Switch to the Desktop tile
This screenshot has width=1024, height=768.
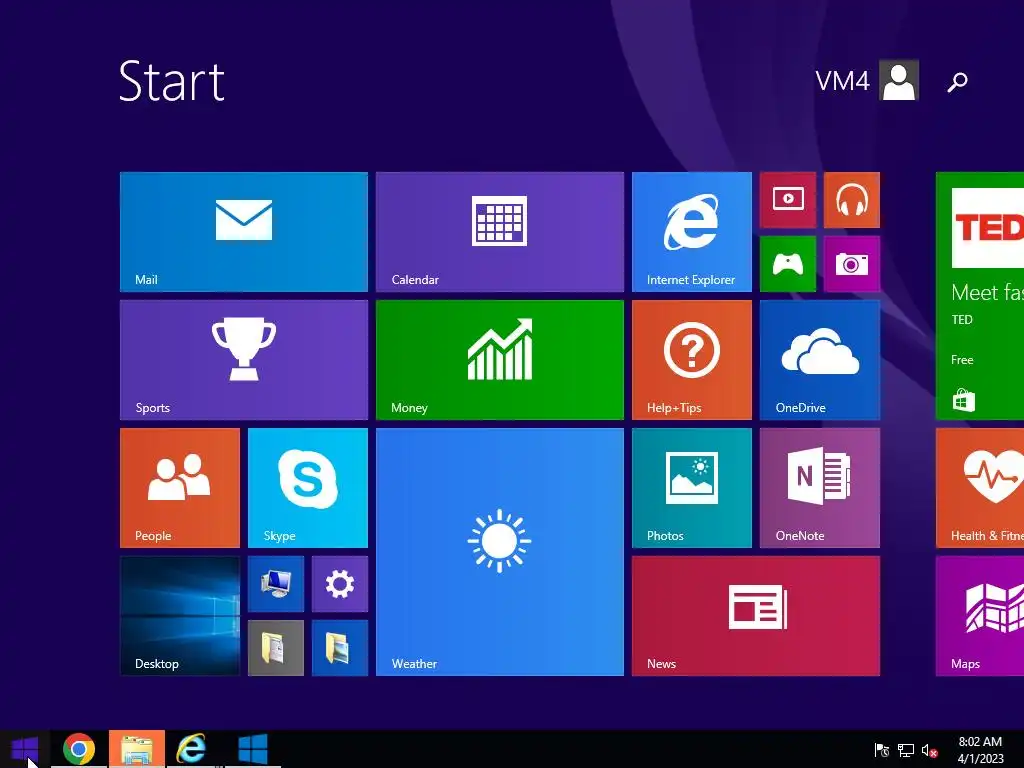pos(180,616)
